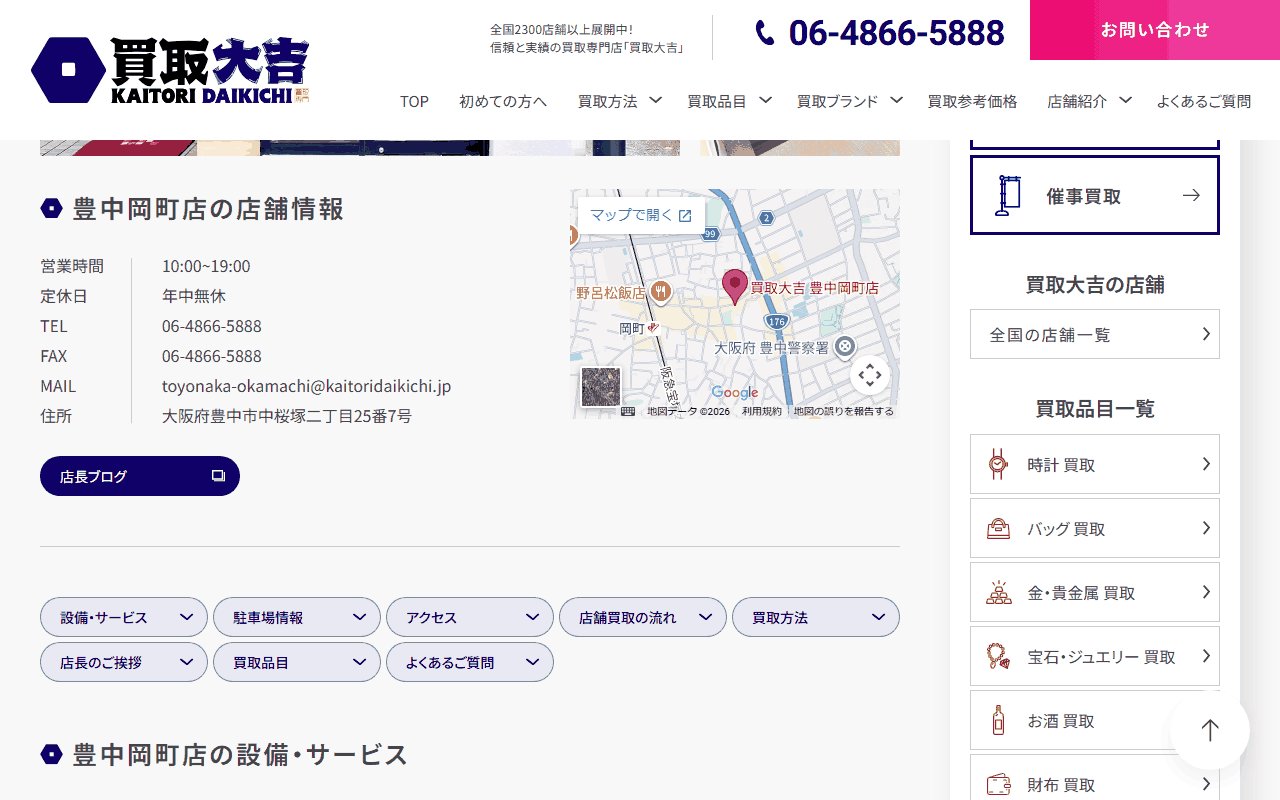This screenshot has width=1280, height=800.
Task: Switch to satellite view thumbnail on map
Action: tap(601, 387)
